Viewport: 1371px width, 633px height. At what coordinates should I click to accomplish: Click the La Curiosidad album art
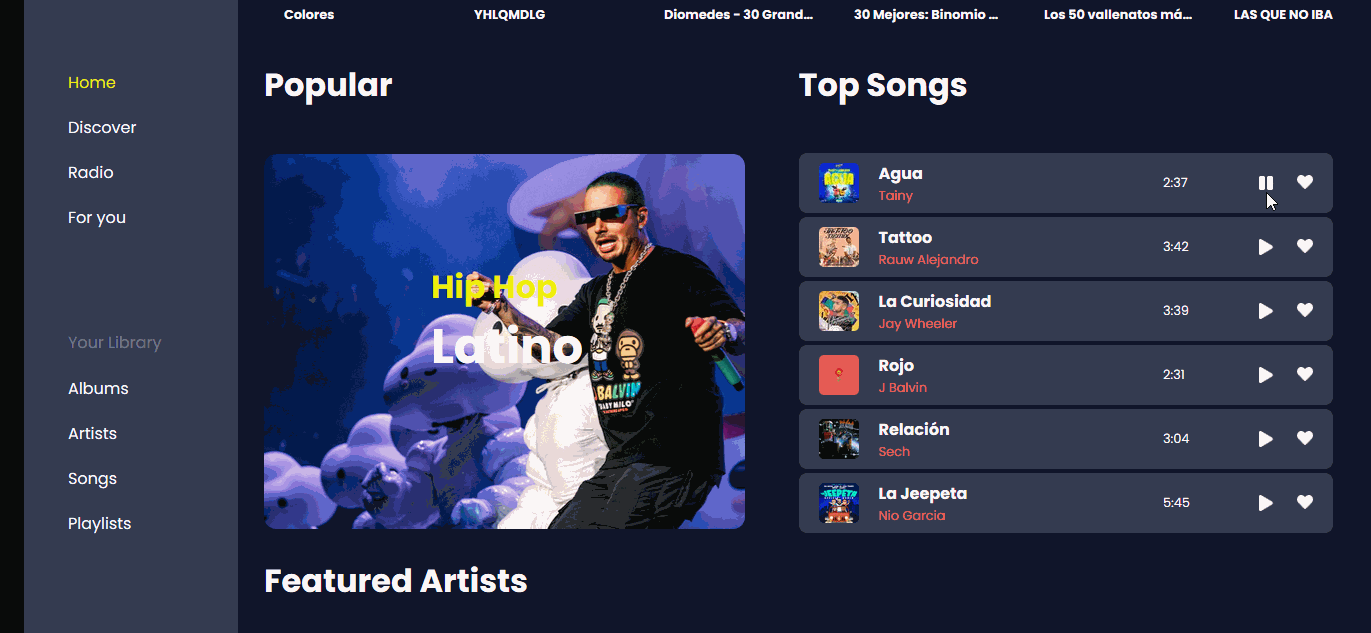tap(839, 311)
